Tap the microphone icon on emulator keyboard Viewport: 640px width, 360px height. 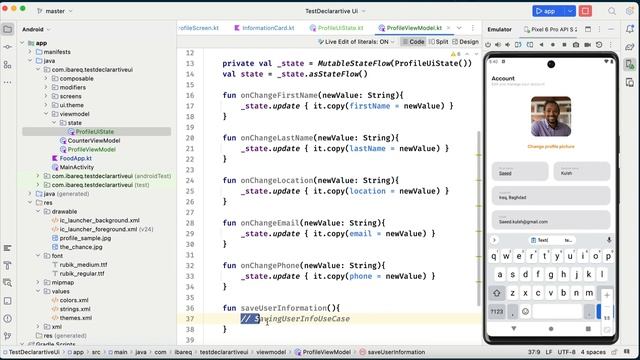click(609, 240)
